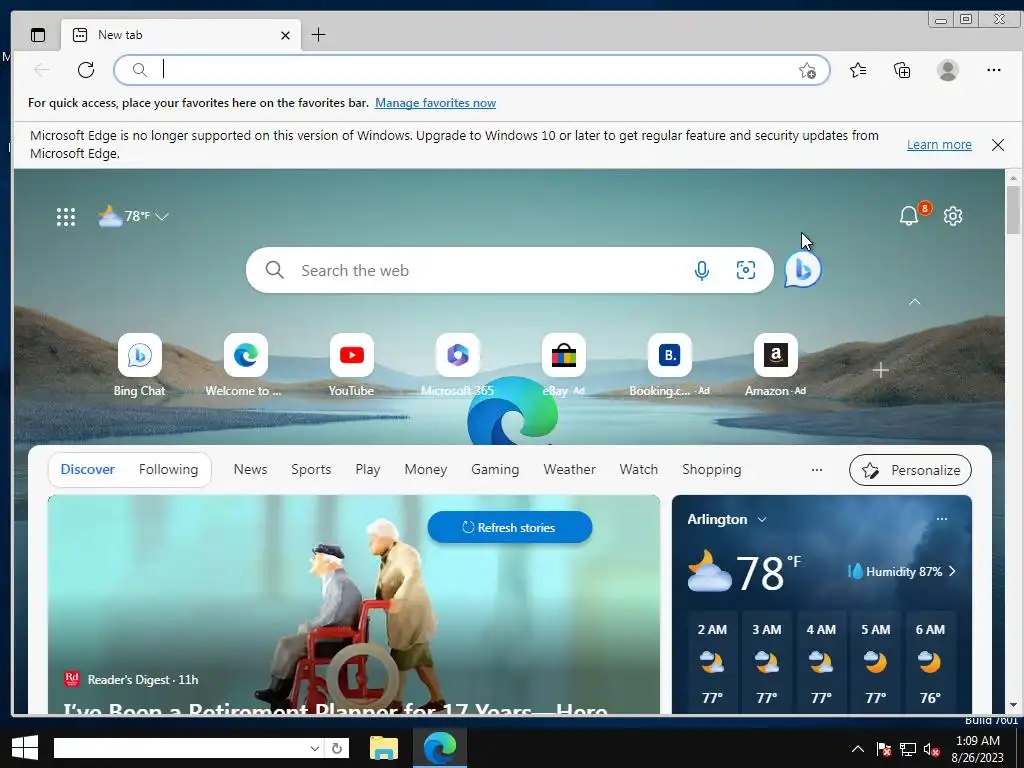
Task: Open the Amazon quick link tile
Action: [776, 355]
